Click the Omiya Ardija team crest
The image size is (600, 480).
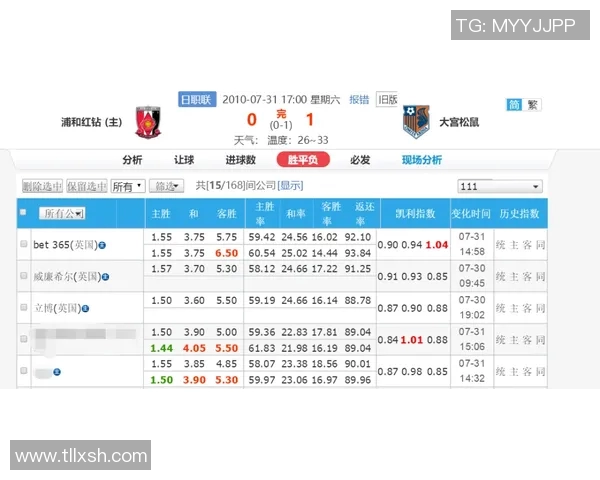pyautogui.click(x=416, y=122)
